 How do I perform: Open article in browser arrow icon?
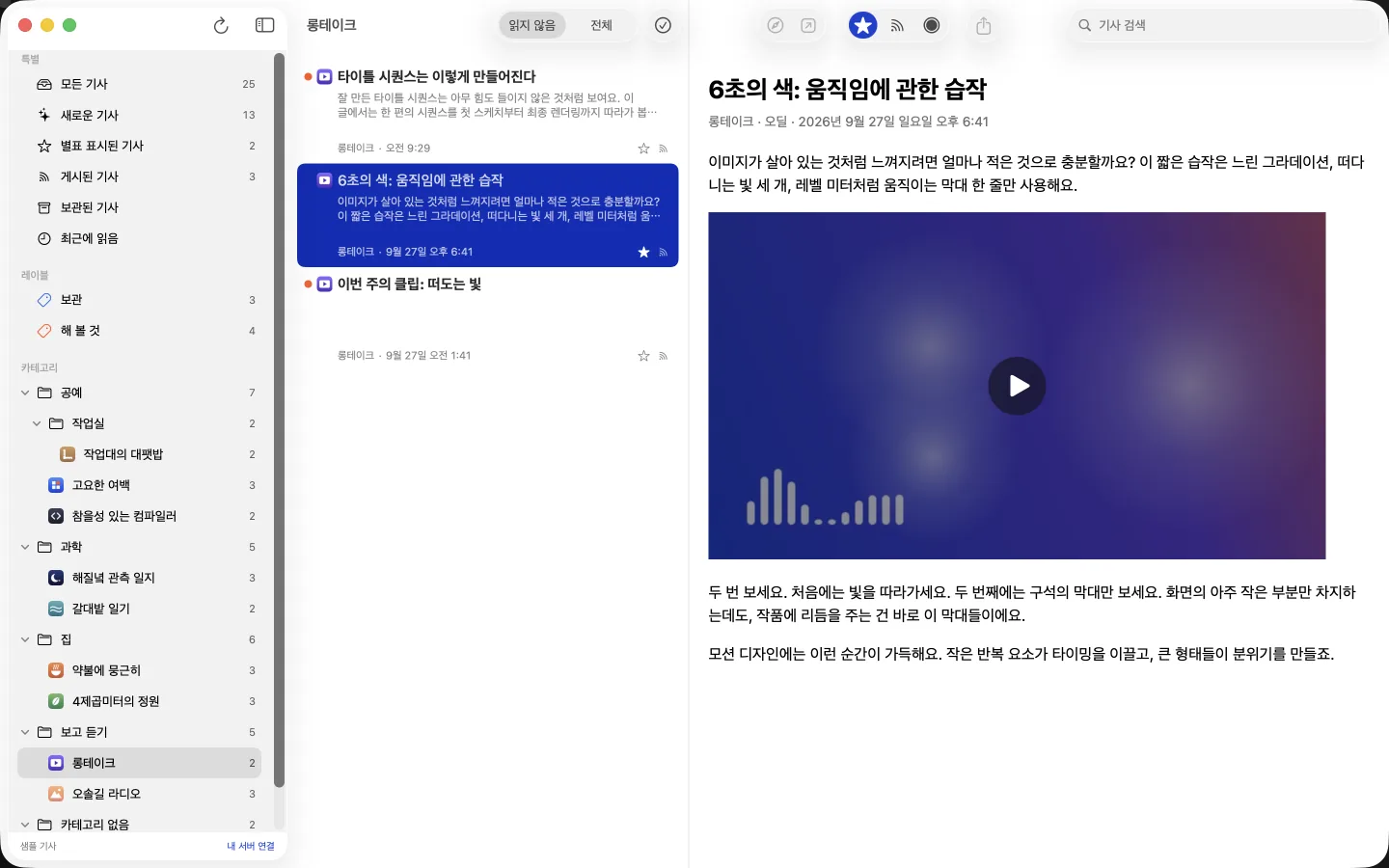coord(808,26)
